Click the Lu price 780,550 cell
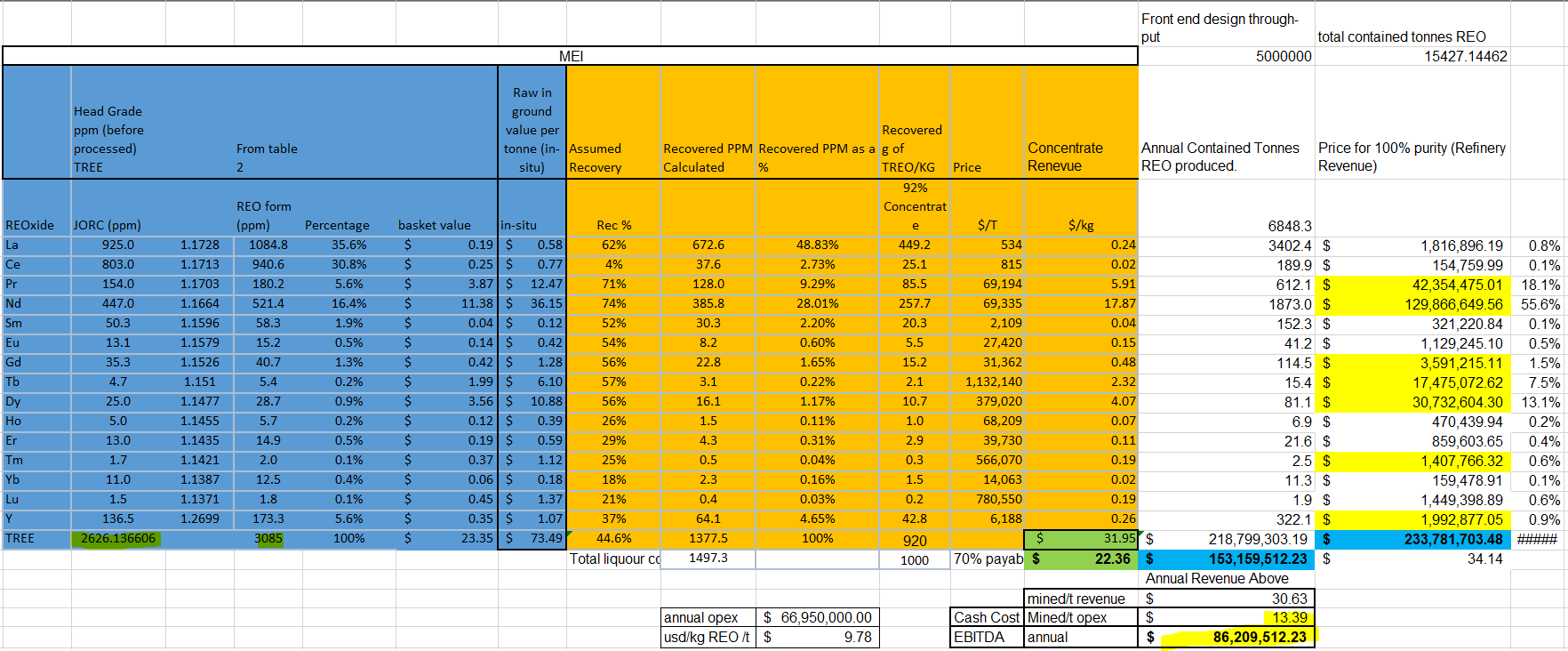Image resolution: width=1568 pixels, height=651 pixels. (988, 499)
